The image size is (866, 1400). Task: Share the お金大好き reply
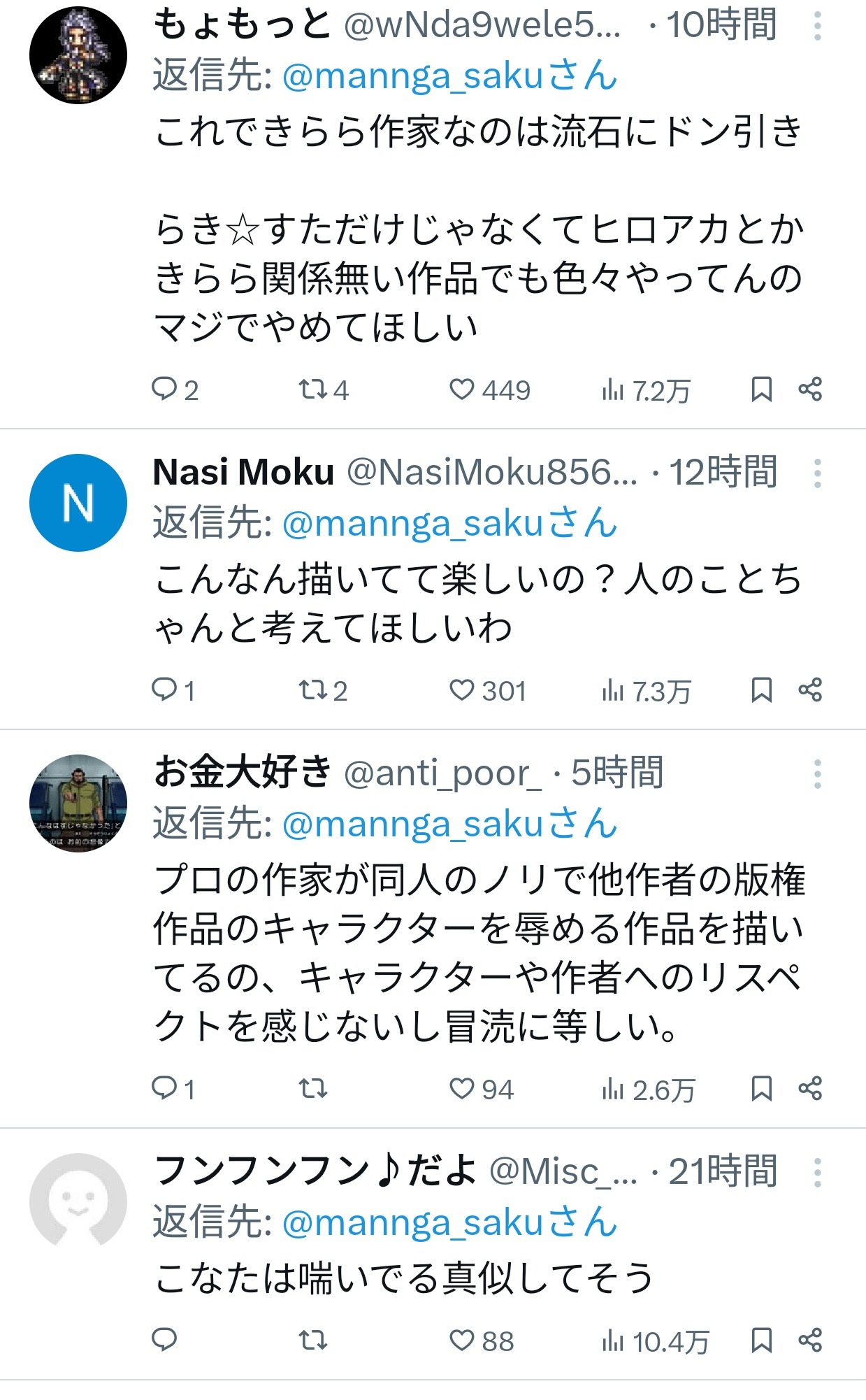point(810,1089)
